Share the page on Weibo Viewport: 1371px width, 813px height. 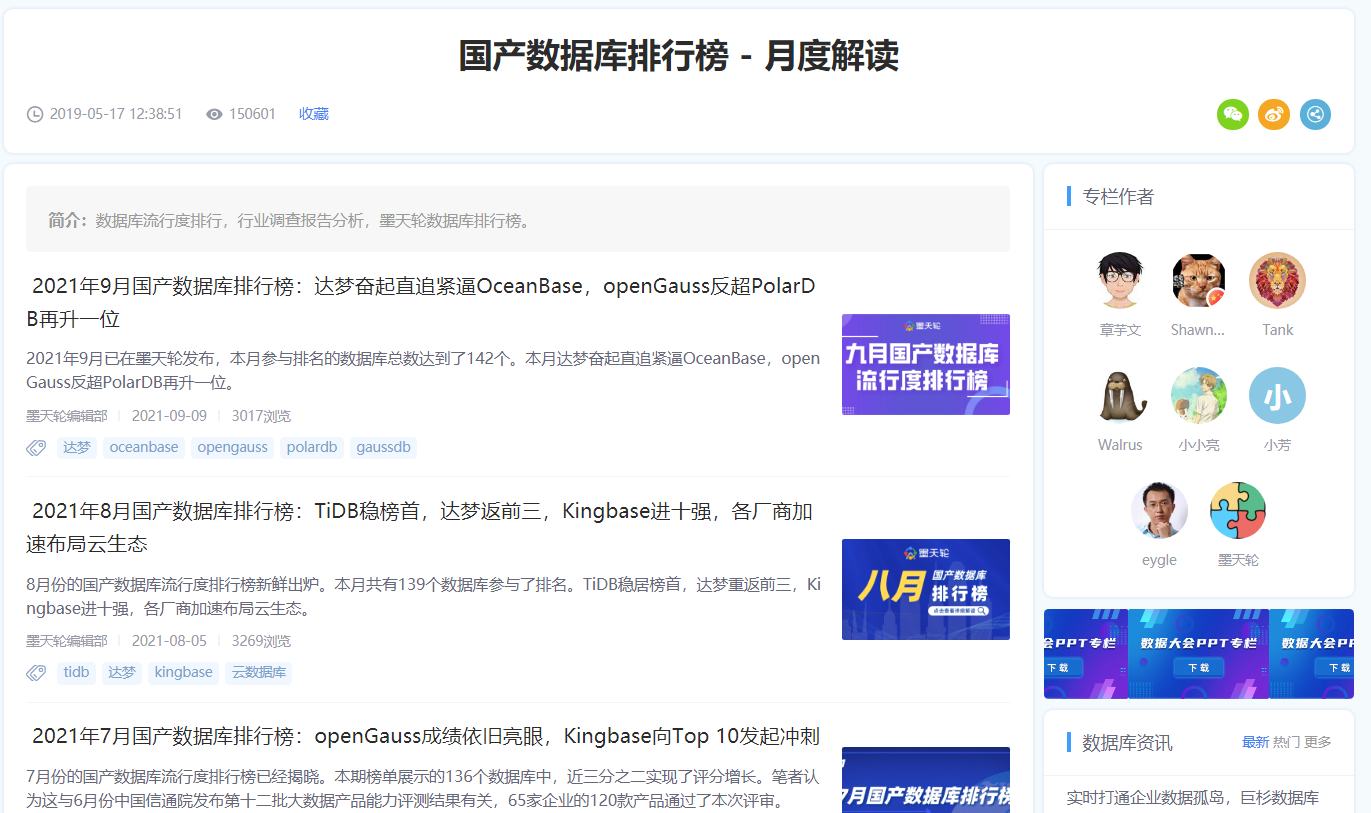pyautogui.click(x=1274, y=114)
